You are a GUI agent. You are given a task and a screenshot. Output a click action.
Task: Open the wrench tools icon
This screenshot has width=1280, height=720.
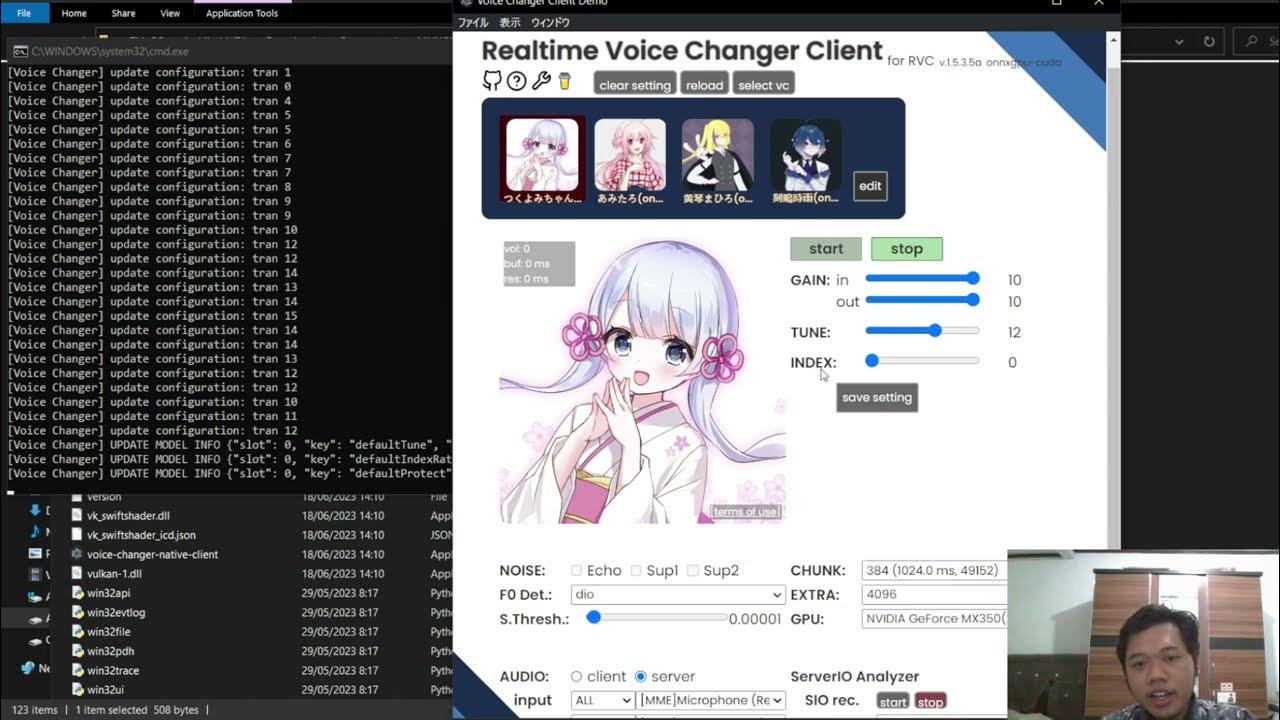[x=541, y=81]
